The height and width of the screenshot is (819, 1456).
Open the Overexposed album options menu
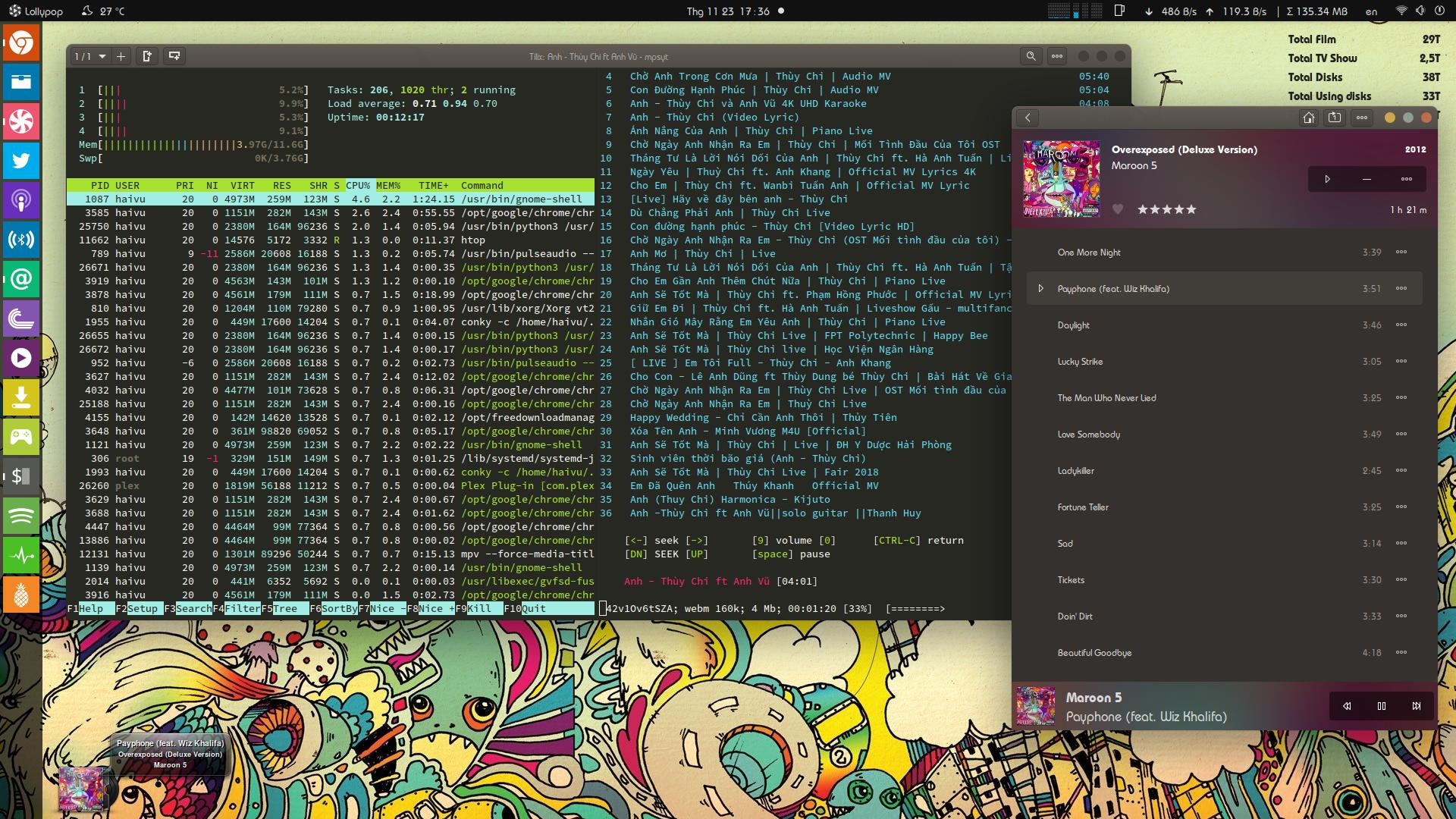(x=1407, y=179)
